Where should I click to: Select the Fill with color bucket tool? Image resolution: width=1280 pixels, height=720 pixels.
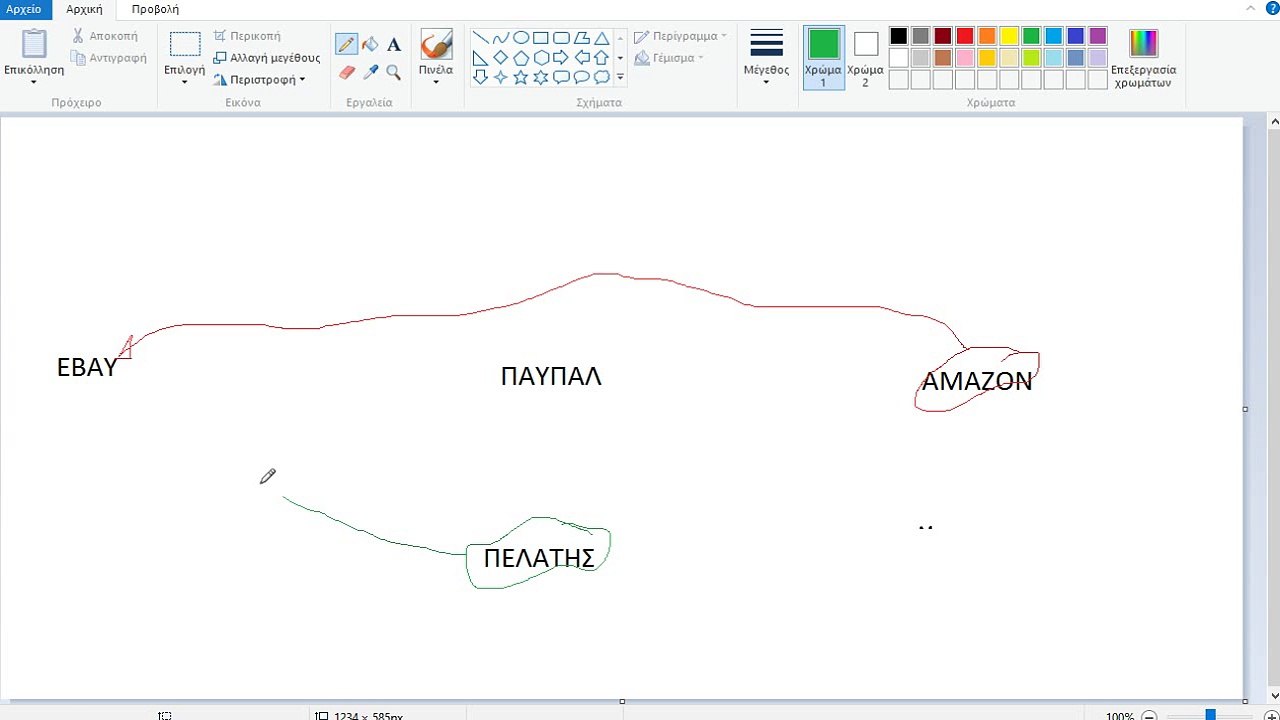(x=370, y=44)
